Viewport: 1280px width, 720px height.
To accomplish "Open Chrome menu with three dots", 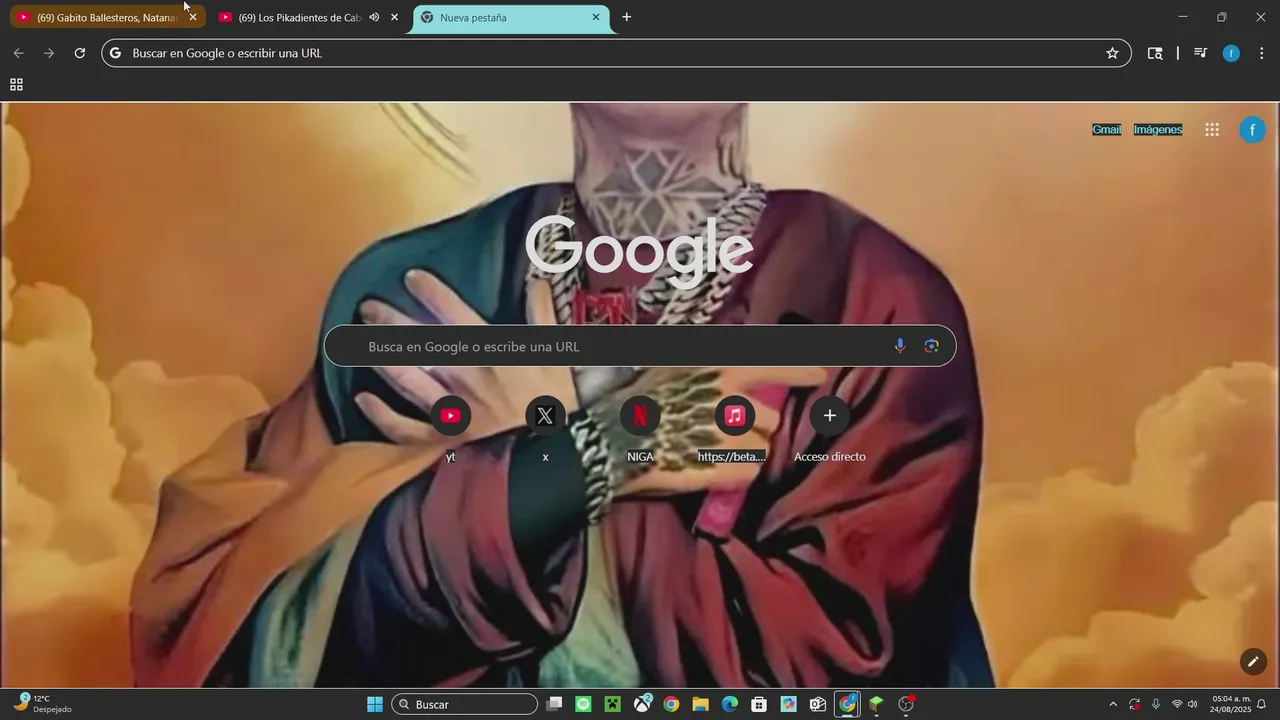I will [x=1261, y=53].
